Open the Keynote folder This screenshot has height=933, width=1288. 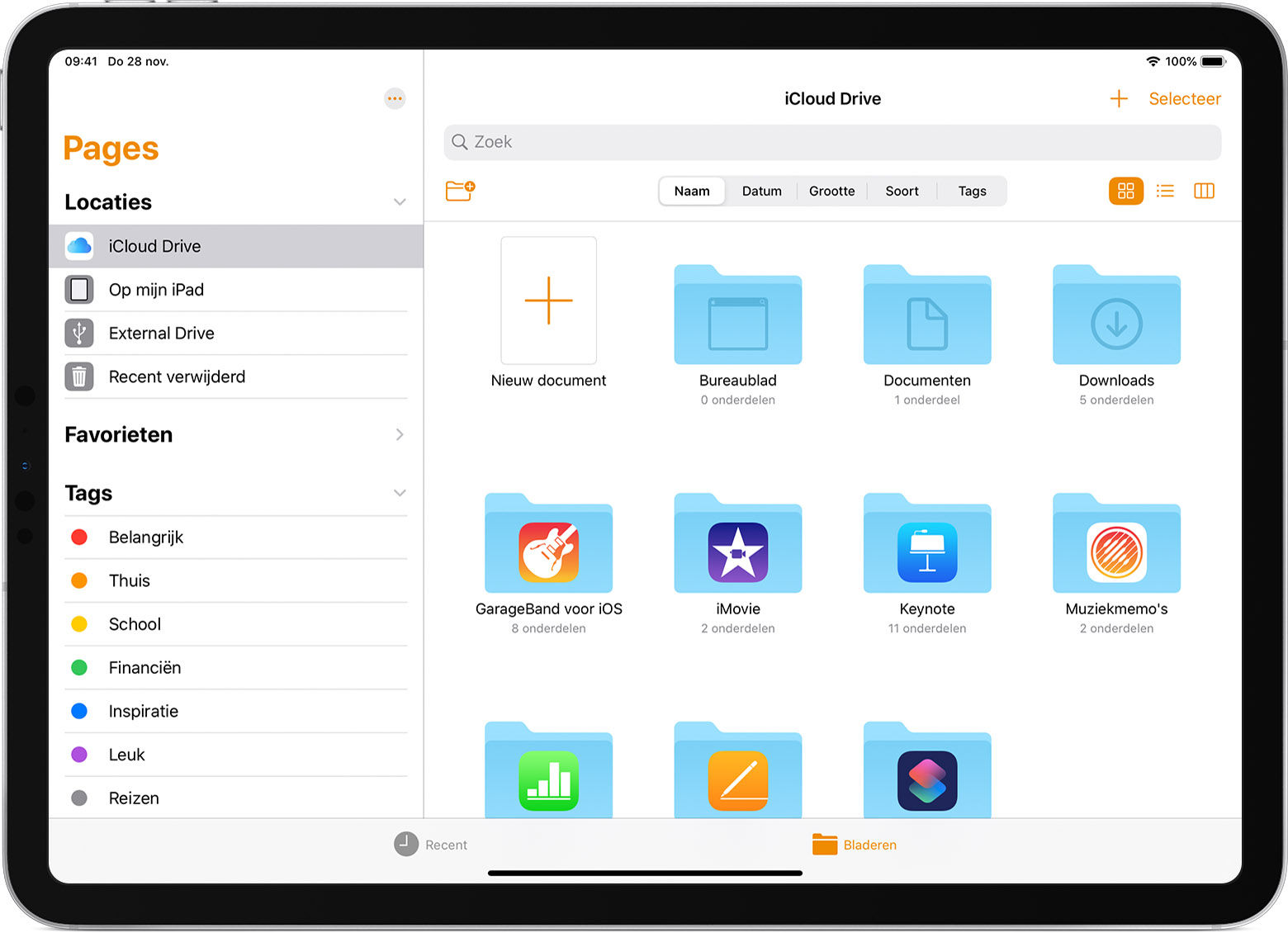tap(927, 543)
